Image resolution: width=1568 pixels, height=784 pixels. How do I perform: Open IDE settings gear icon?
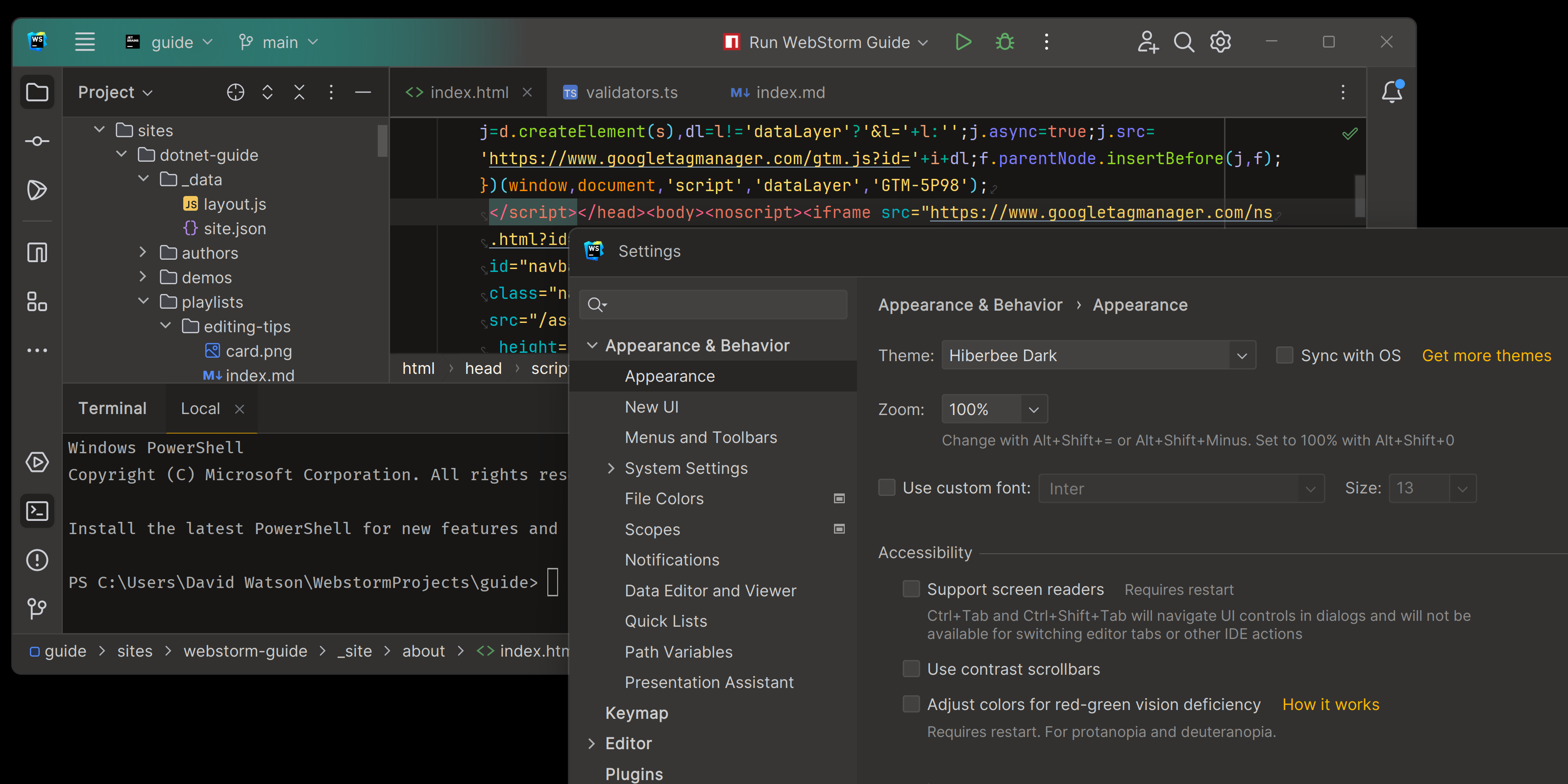[1221, 42]
